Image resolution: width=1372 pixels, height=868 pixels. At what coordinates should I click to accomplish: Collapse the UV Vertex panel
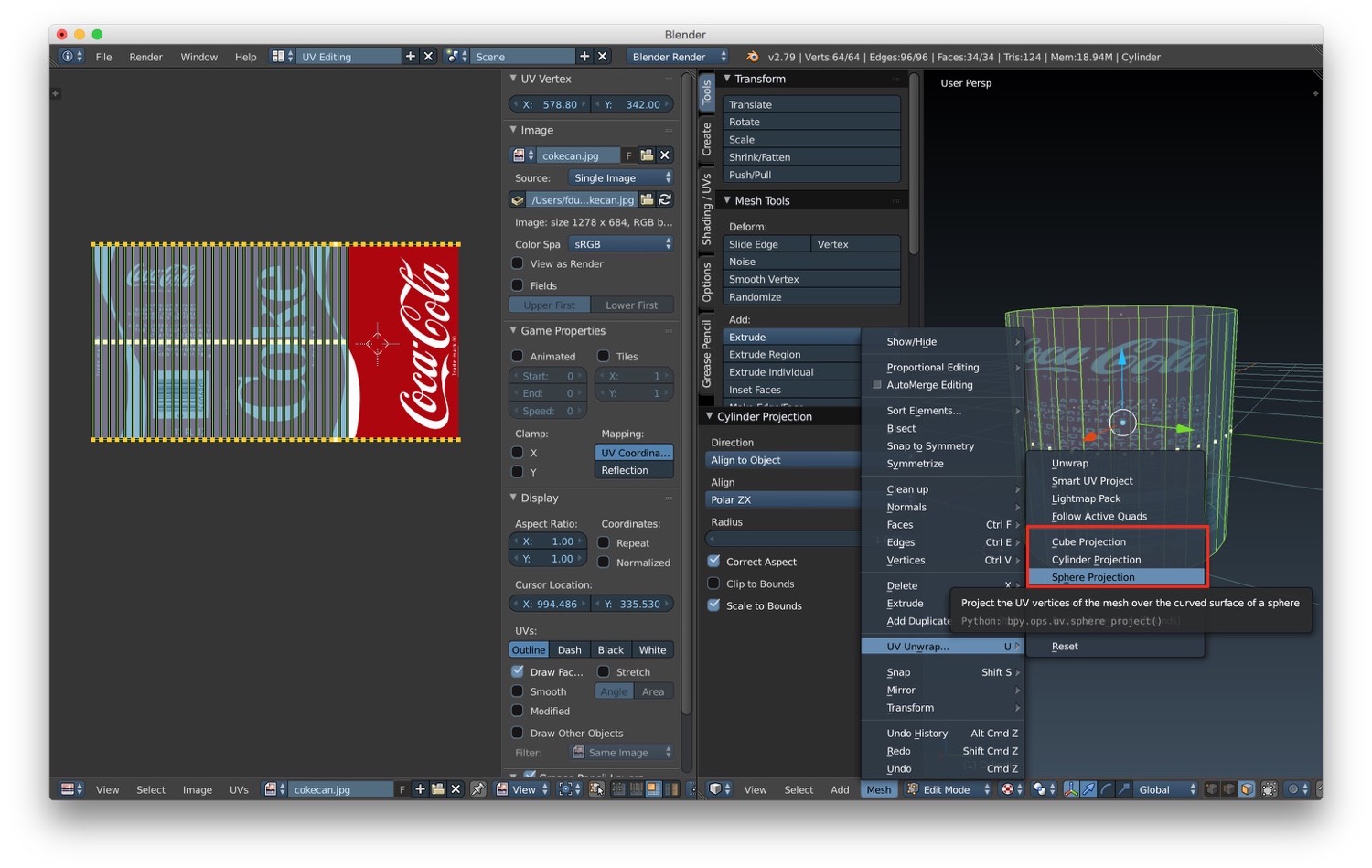click(513, 79)
